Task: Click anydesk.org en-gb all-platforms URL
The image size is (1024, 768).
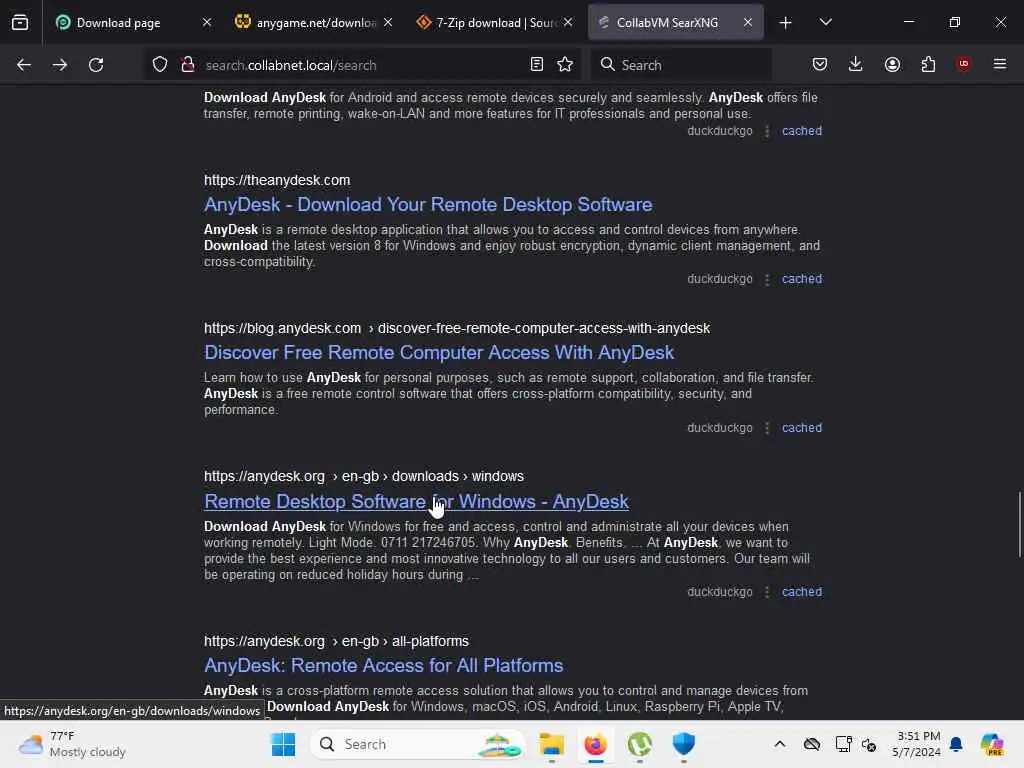Action: tap(336, 641)
